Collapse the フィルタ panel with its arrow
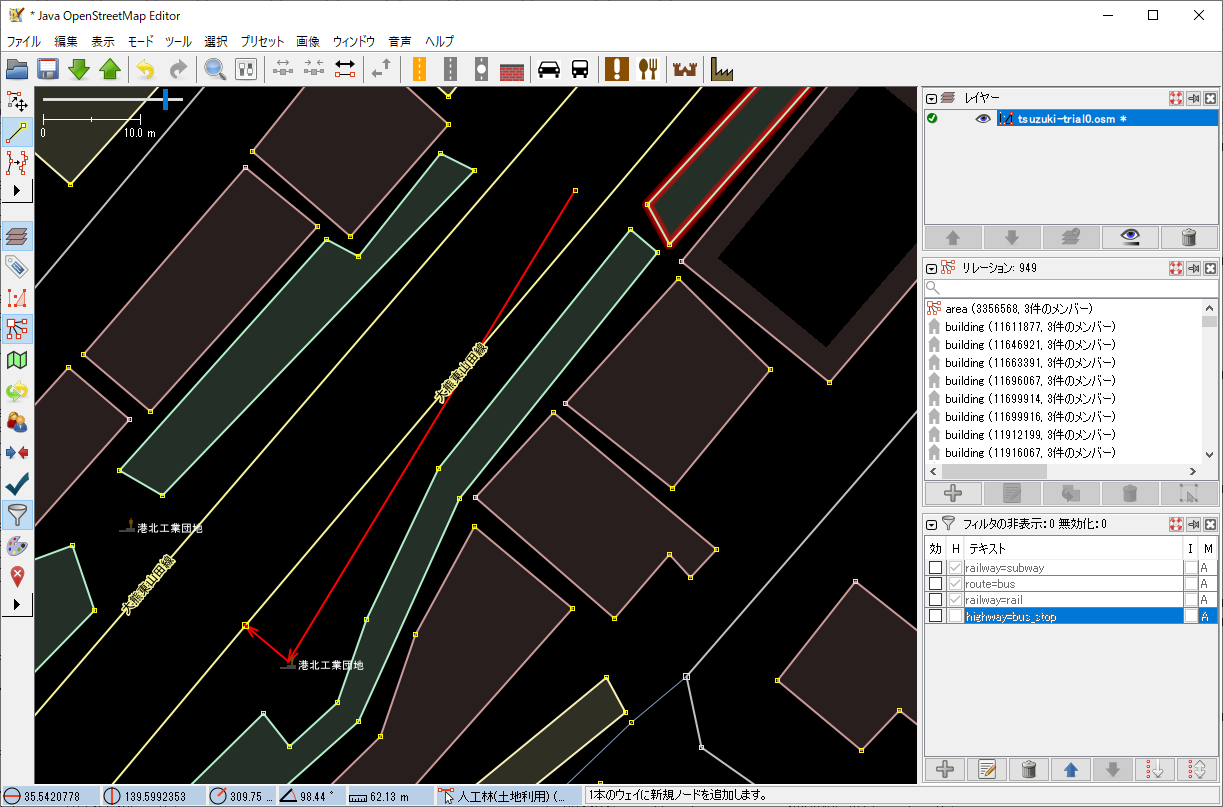This screenshot has height=807, width=1223. click(x=932, y=524)
